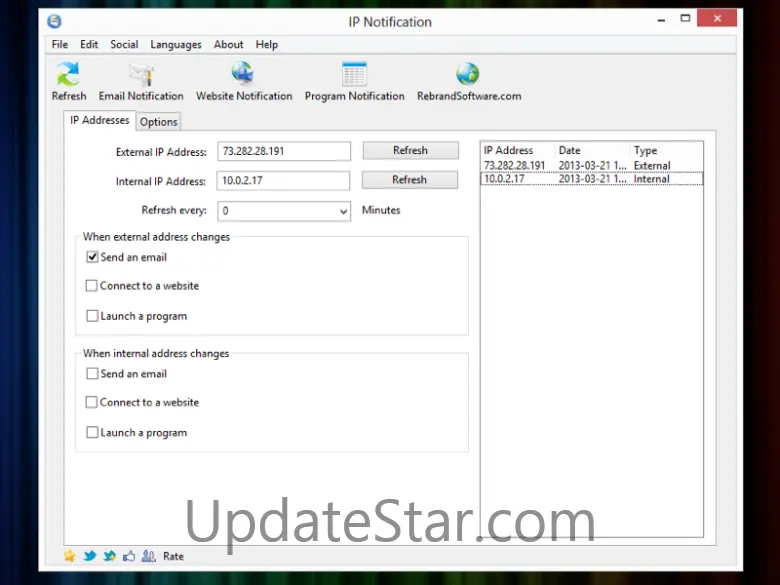This screenshot has height=585, width=780.
Task: Click the Date column header
Action: [592, 150]
